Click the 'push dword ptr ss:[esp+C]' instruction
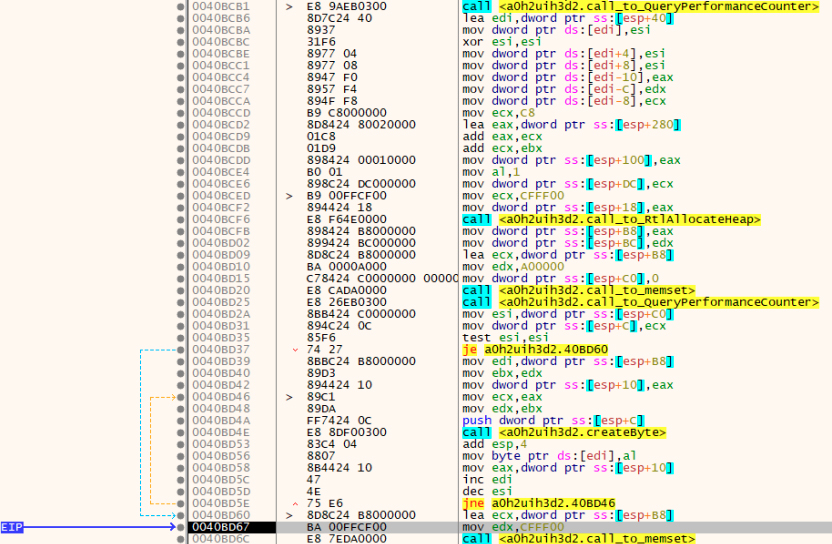This screenshot has width=832, height=544. [553, 420]
